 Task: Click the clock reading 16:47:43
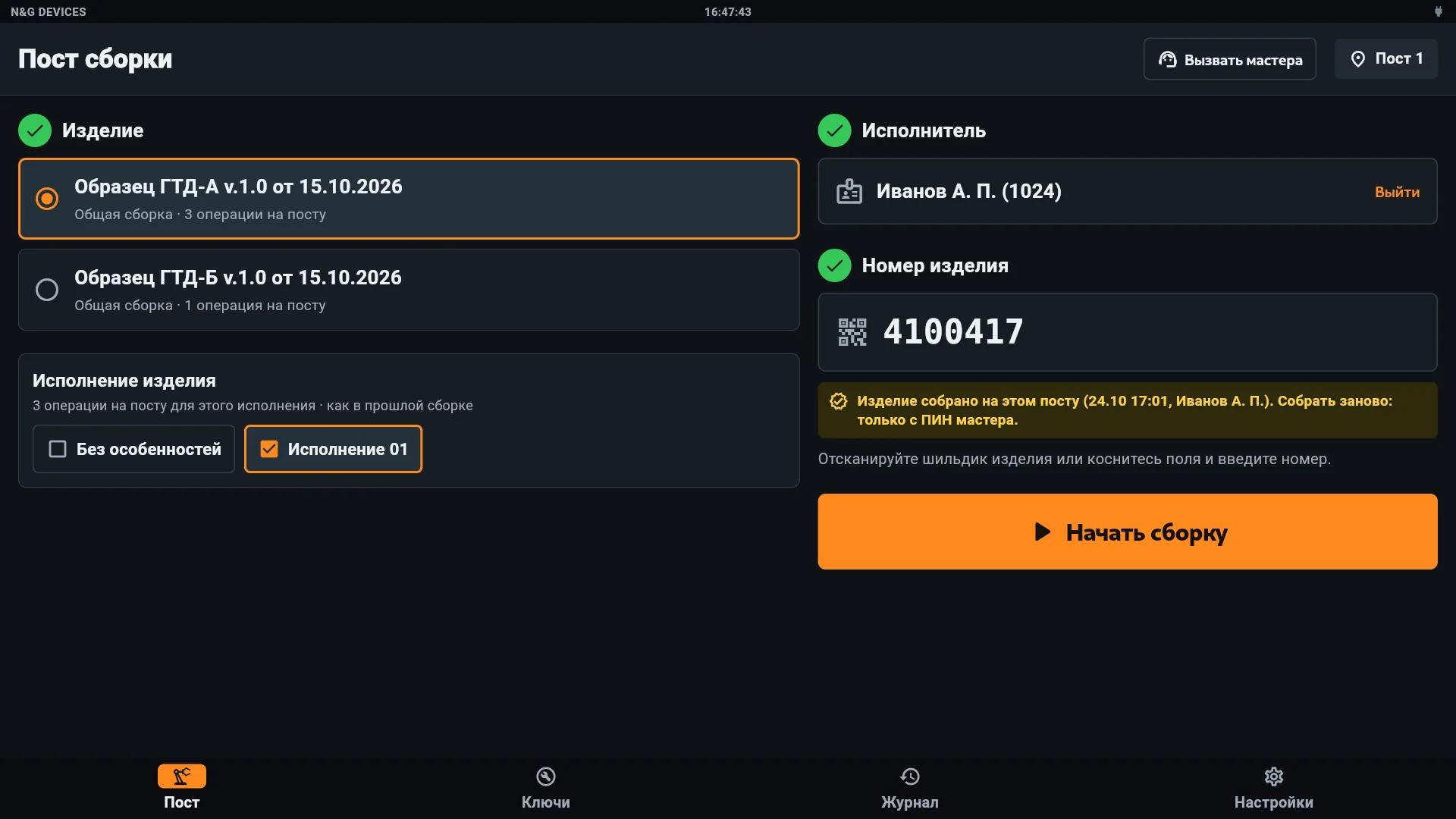[728, 11]
